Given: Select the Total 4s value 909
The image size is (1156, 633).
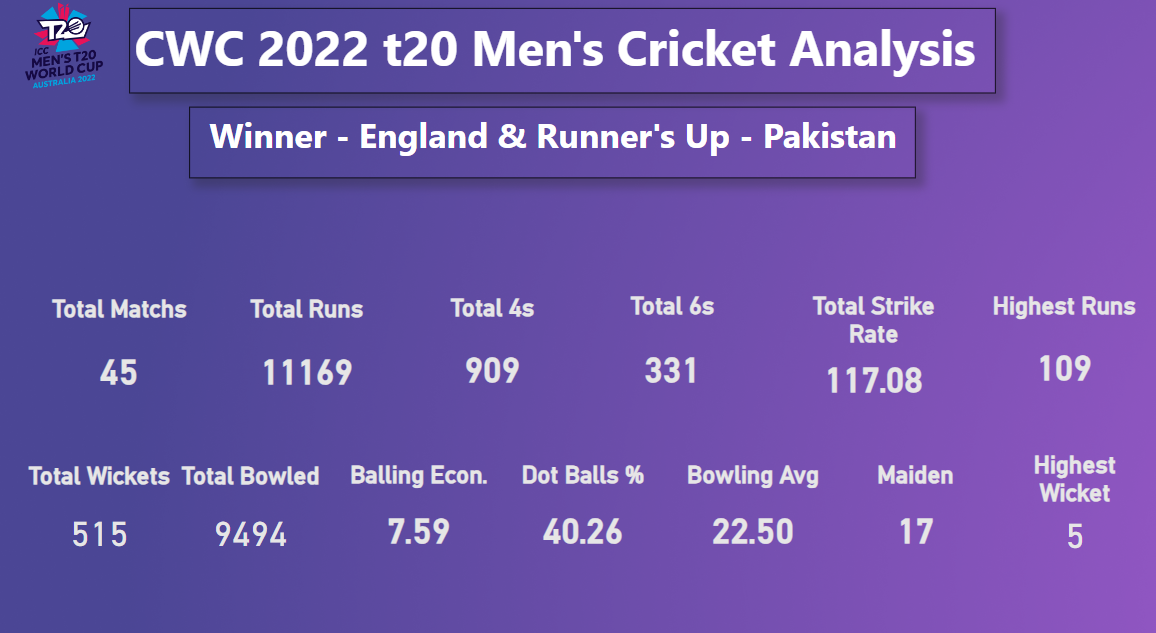Looking at the screenshot, I should point(492,371).
